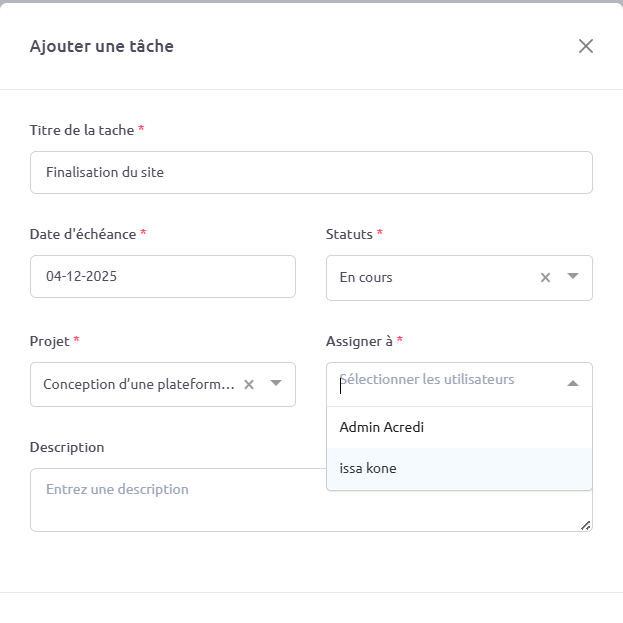Click the Conception d'une plateform… project value
Viewport: 623px width, 623px height.
(138, 384)
